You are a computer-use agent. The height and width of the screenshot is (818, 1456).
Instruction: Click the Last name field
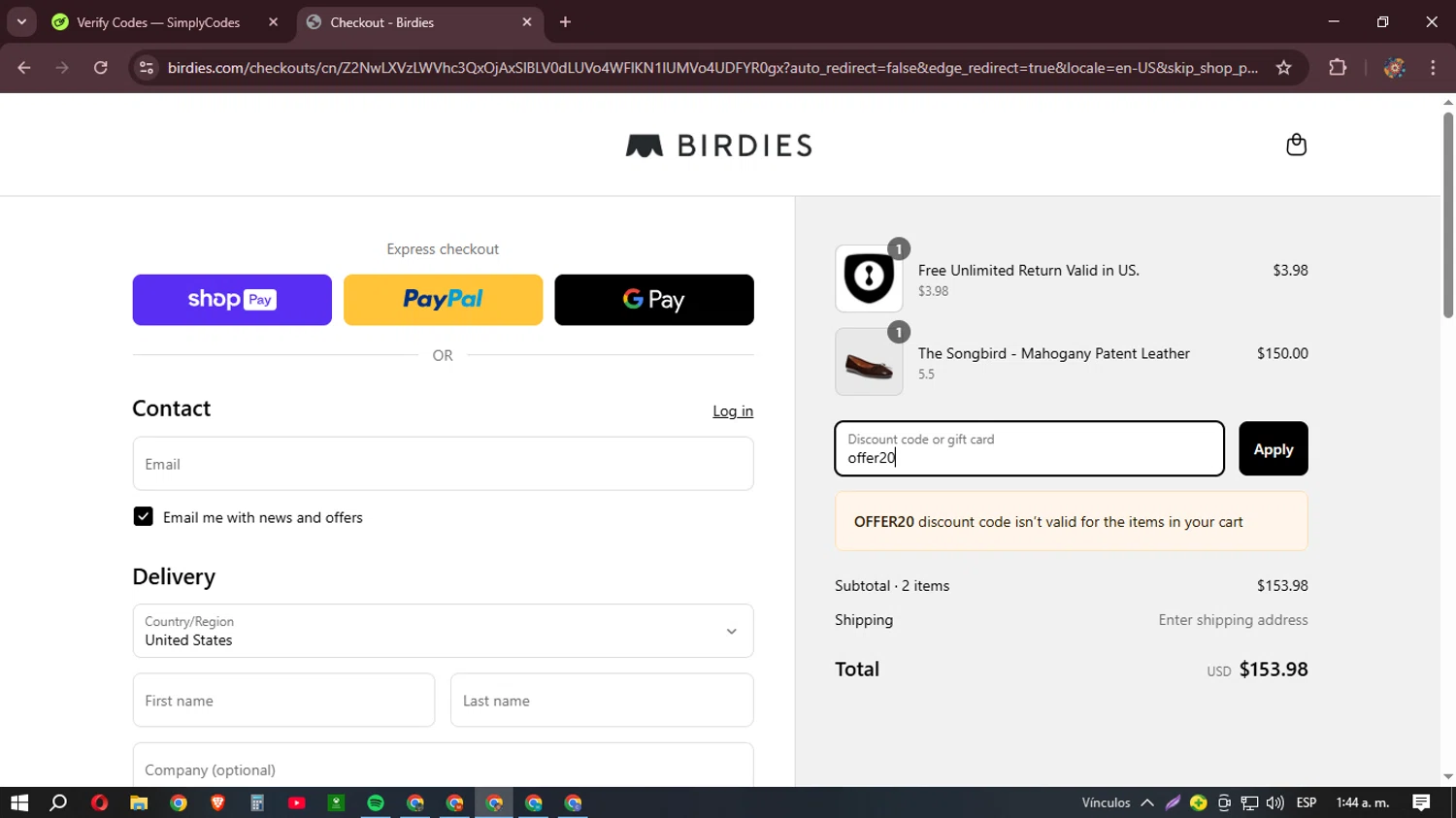(602, 701)
